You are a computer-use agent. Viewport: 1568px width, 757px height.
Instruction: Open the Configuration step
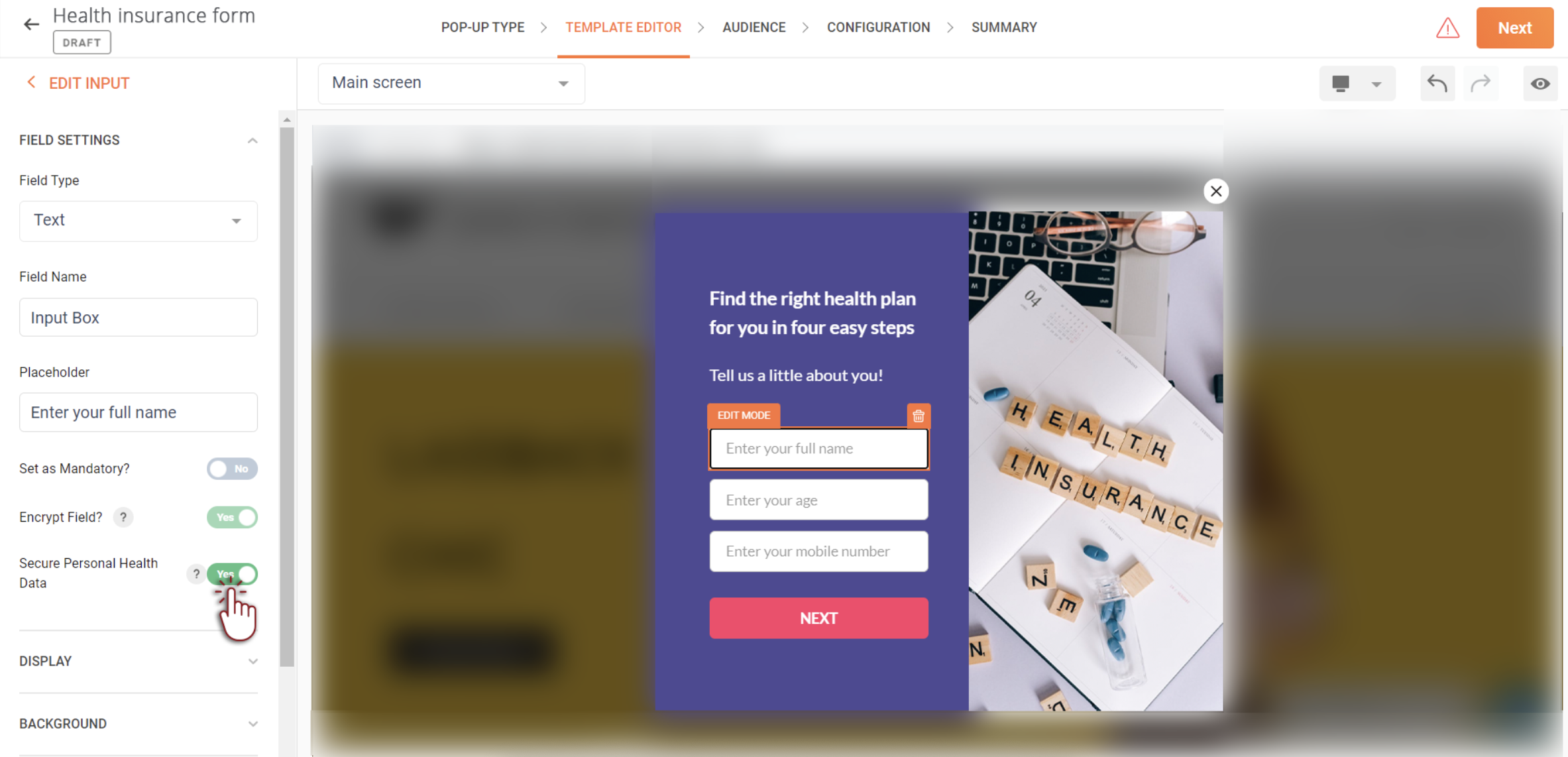pos(878,28)
